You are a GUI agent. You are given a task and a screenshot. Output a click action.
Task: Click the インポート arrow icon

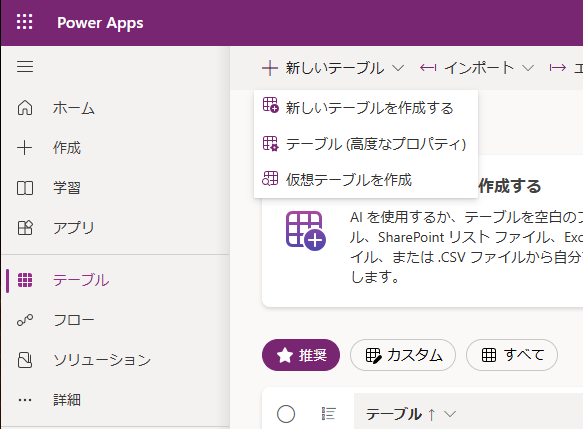point(428,68)
